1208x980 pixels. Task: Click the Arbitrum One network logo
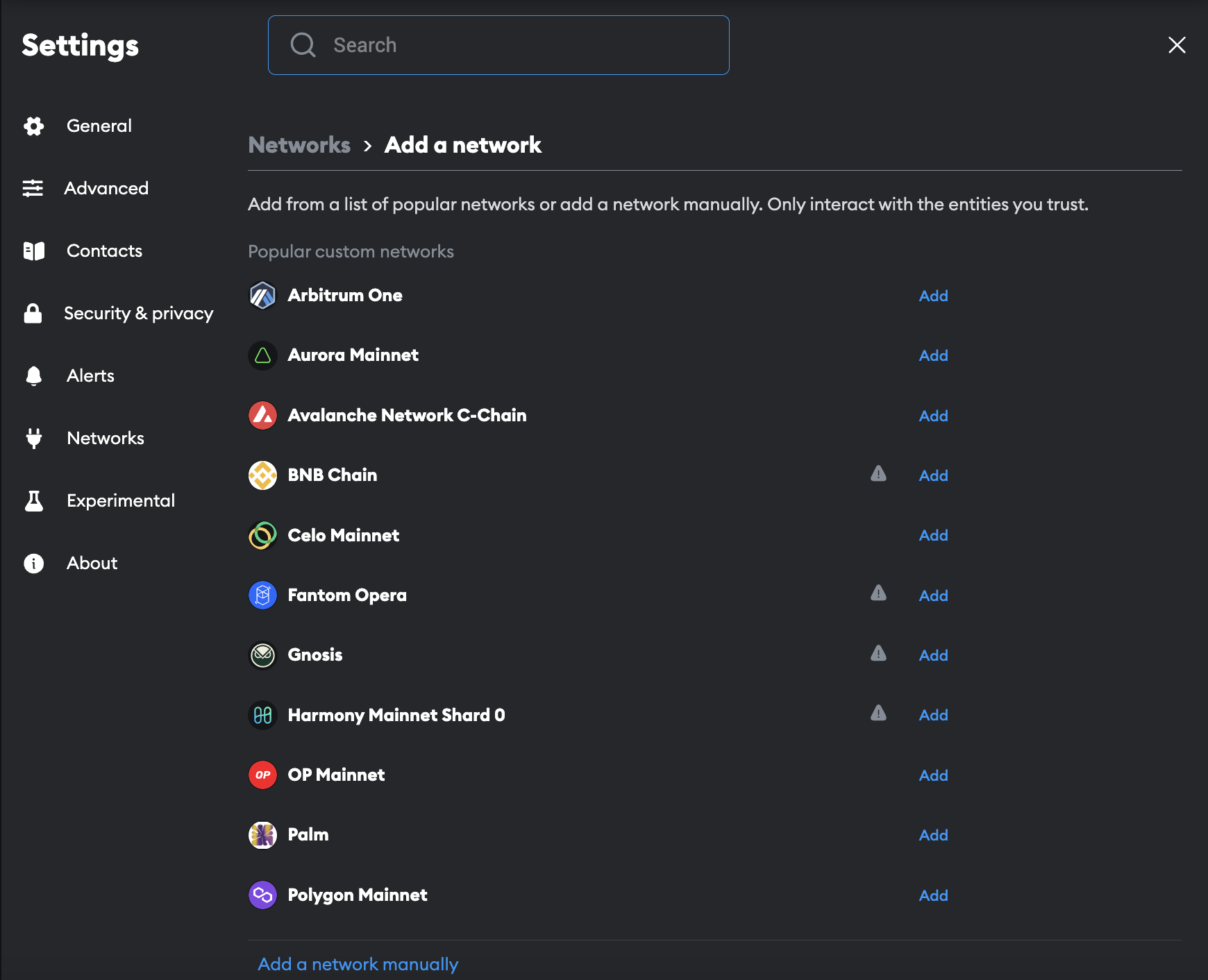pos(262,296)
